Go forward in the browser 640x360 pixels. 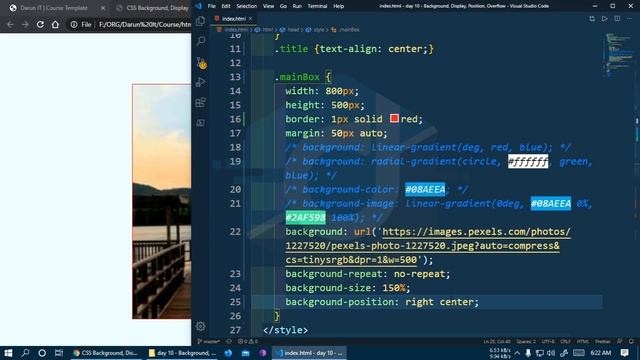point(25,24)
